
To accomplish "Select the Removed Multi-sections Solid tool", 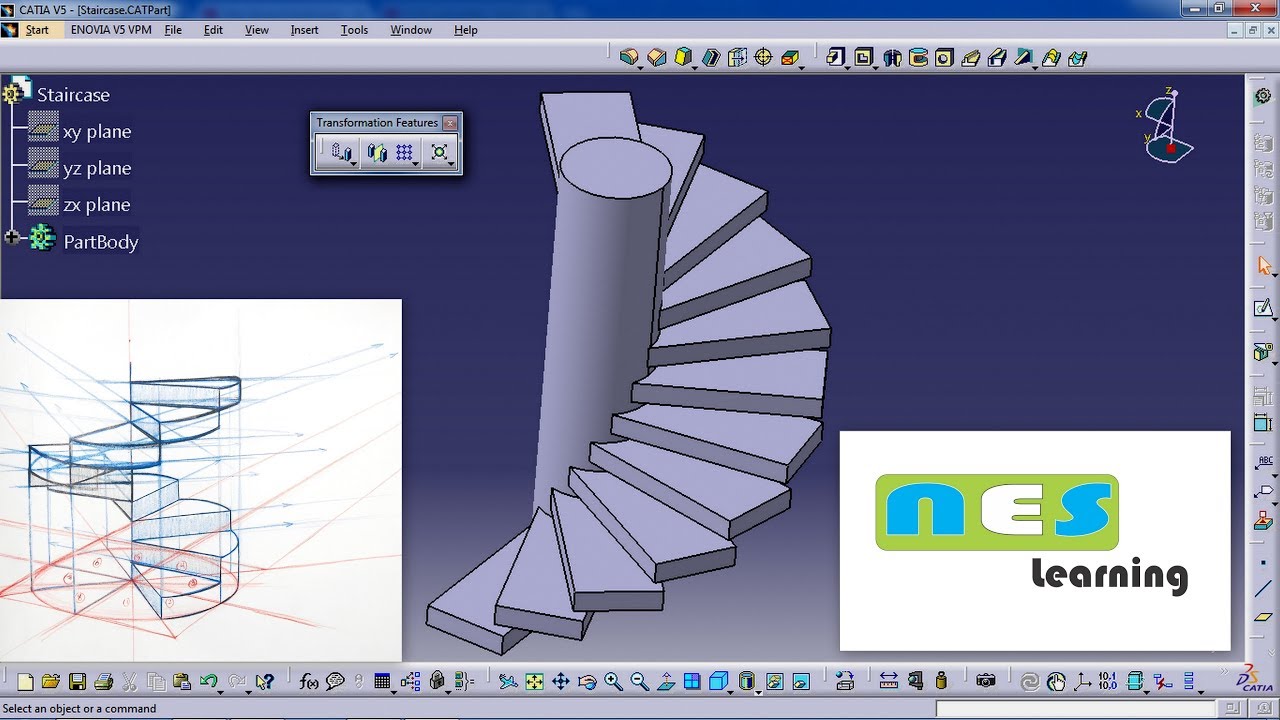I will (1077, 58).
